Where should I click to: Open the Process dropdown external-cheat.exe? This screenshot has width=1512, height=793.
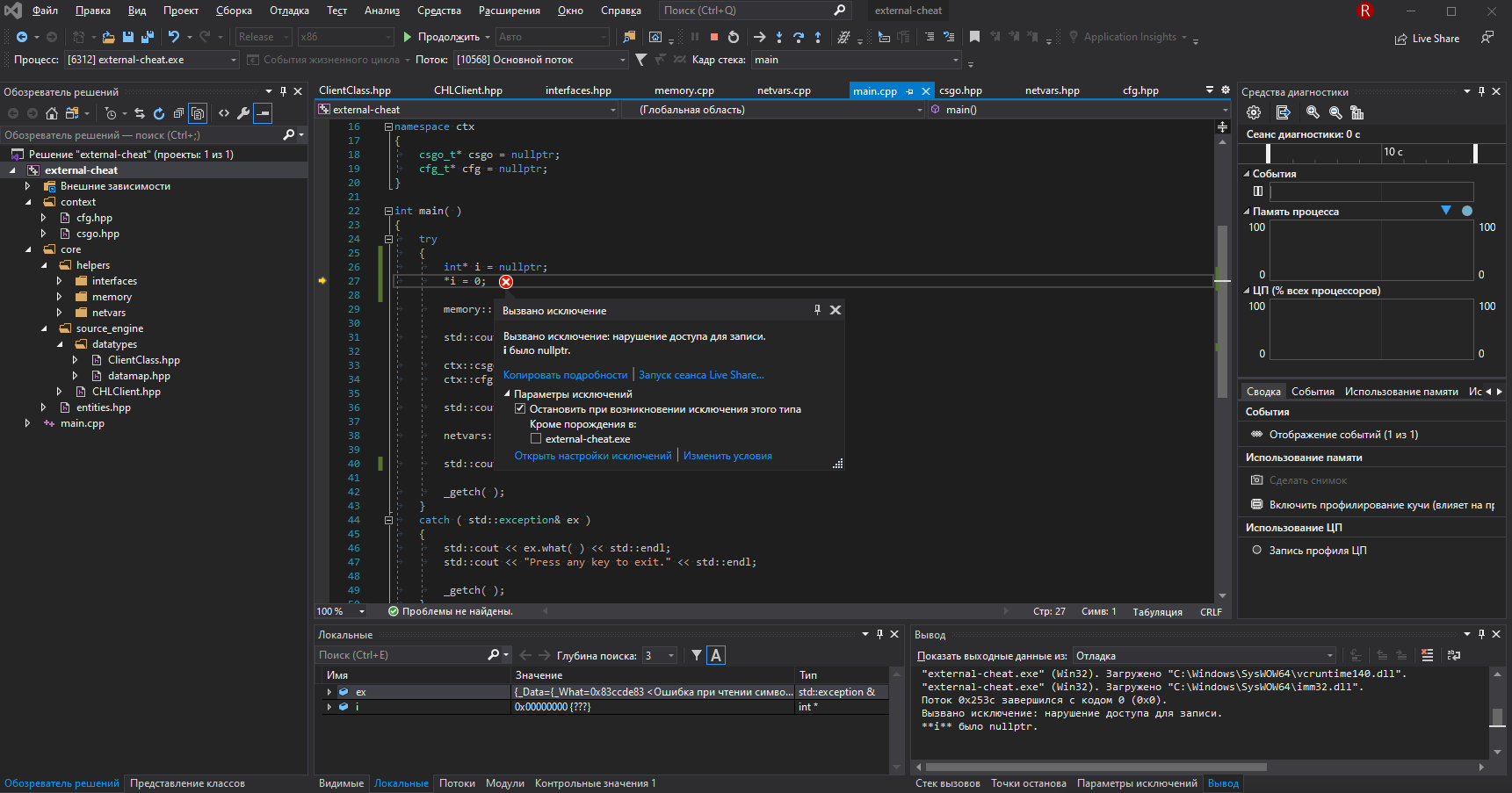click(151, 60)
